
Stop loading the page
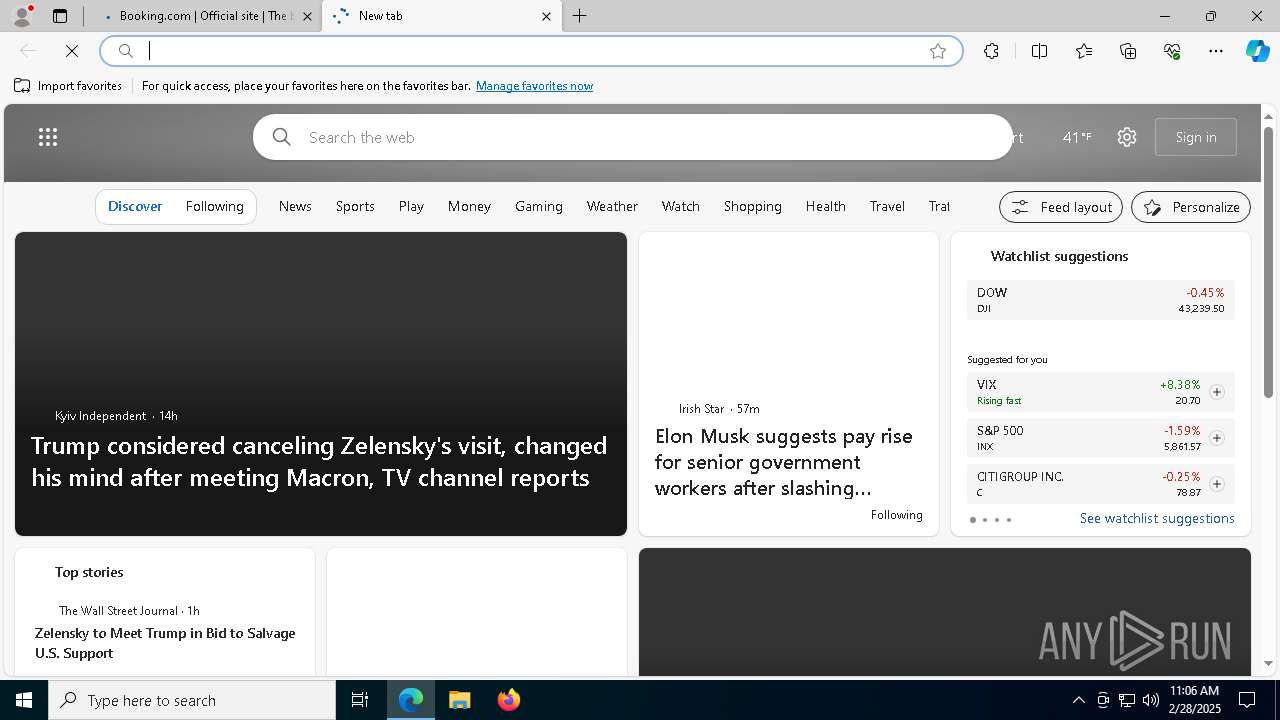point(72,51)
